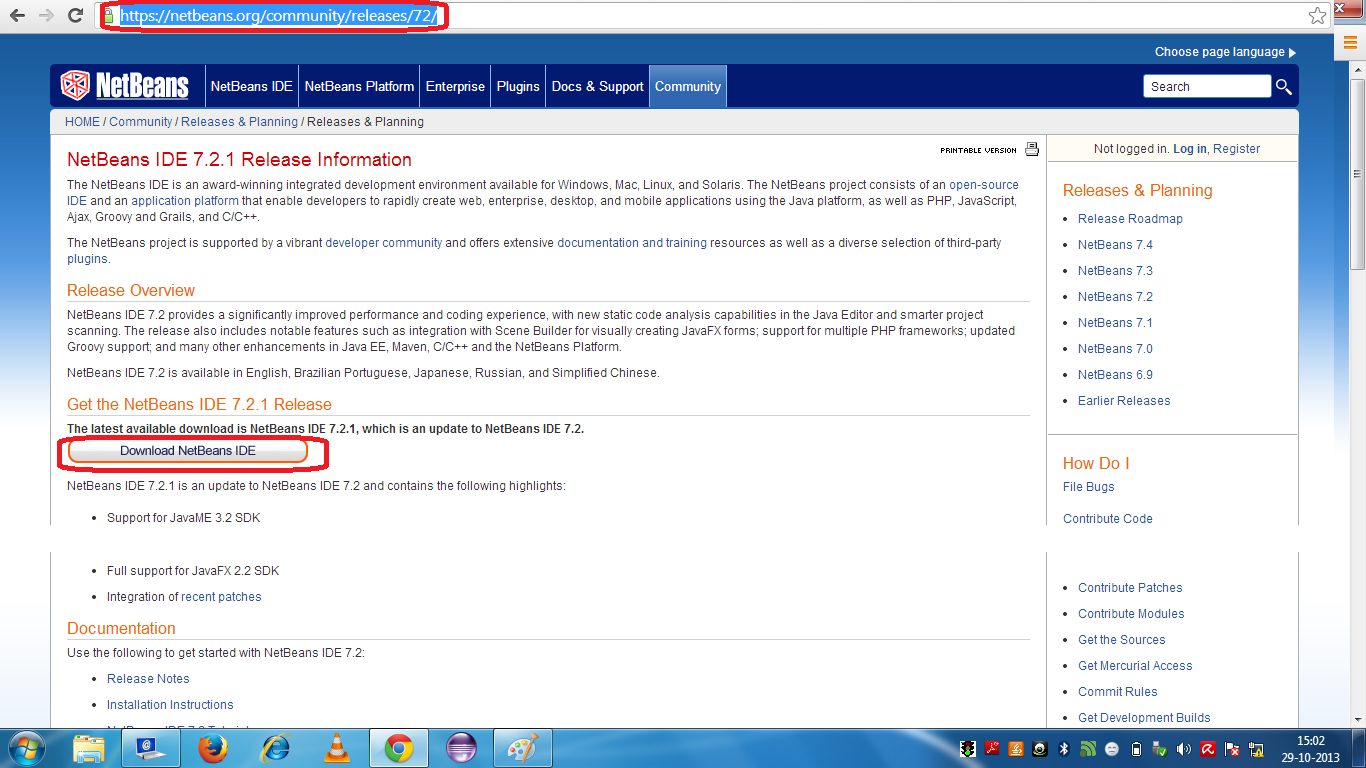Bookmark this page with the star icon

coord(1318,16)
